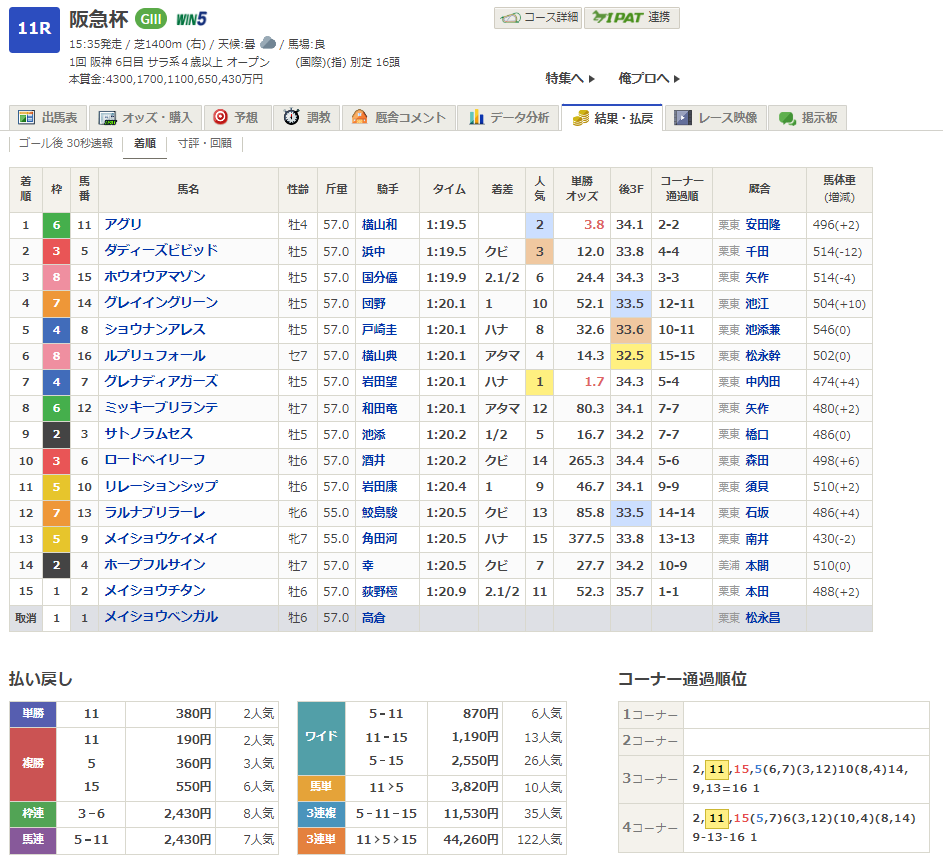Click the bar chart icon for データ分析

point(476,118)
